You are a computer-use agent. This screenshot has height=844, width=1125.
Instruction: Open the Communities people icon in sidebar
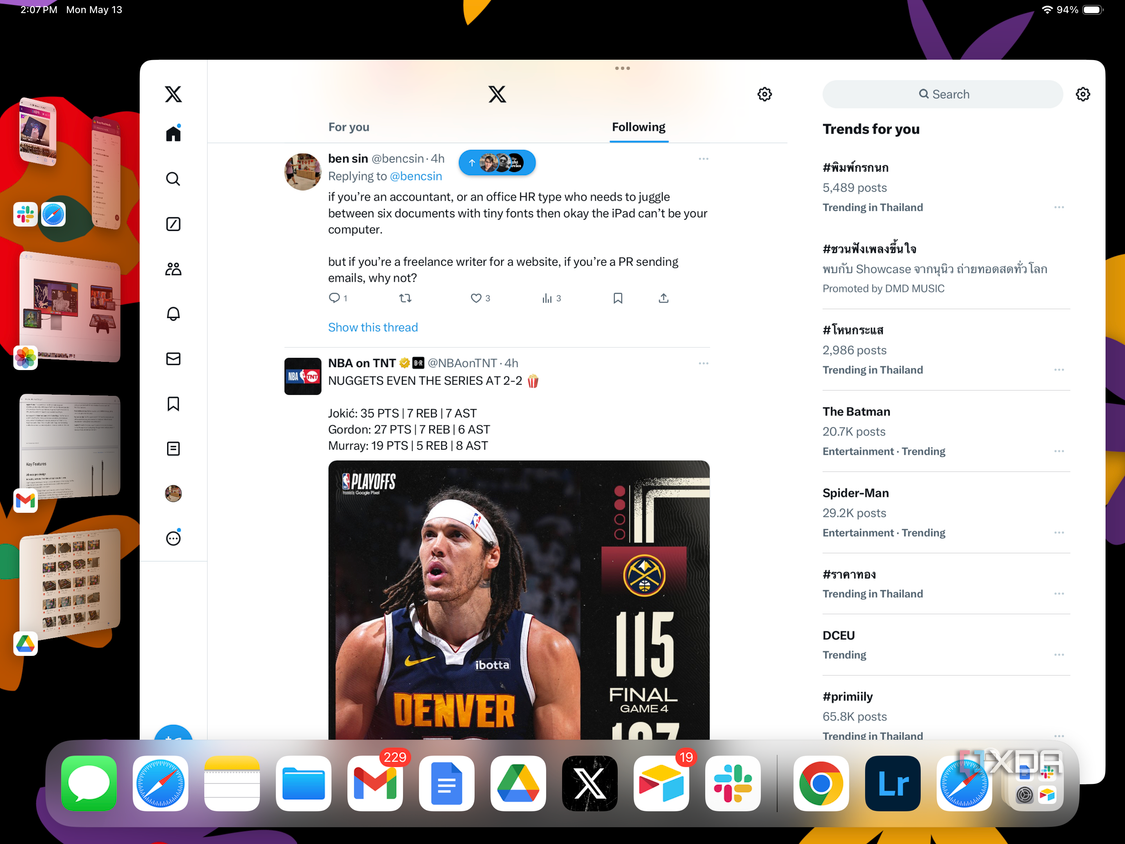coord(173,269)
